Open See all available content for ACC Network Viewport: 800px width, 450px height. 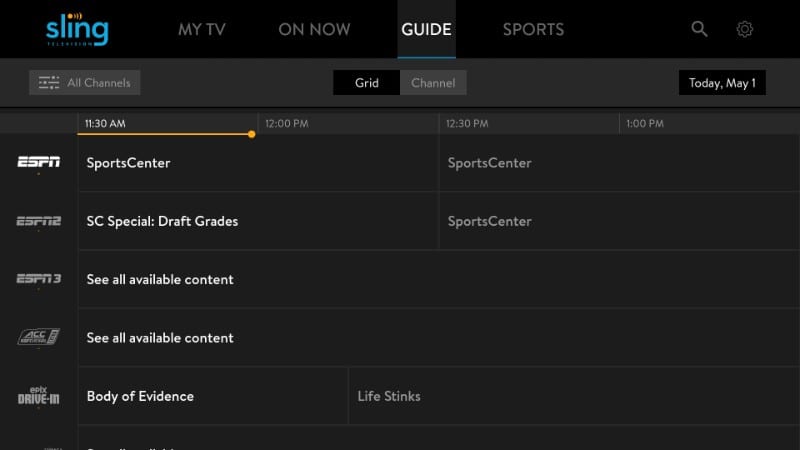[439, 337]
